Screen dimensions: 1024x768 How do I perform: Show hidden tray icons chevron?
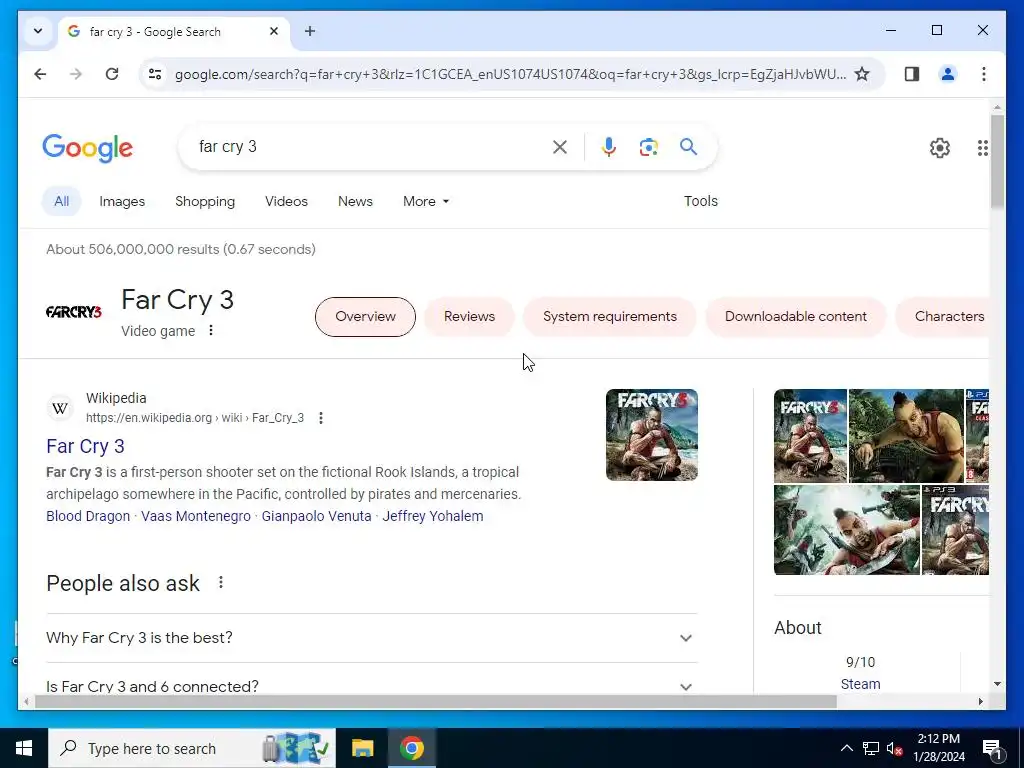click(846, 748)
